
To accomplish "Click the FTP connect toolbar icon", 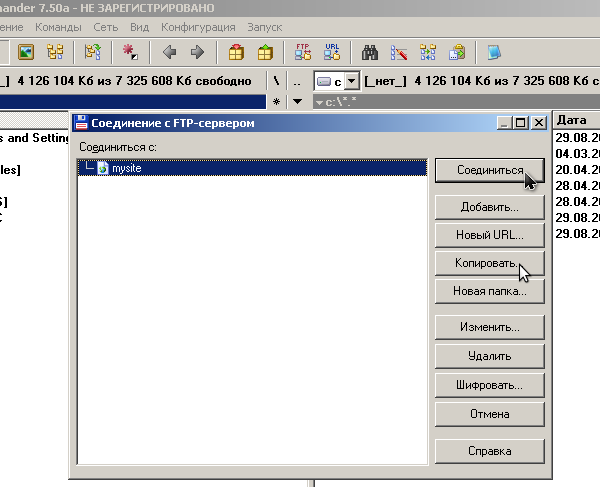I will (302, 52).
